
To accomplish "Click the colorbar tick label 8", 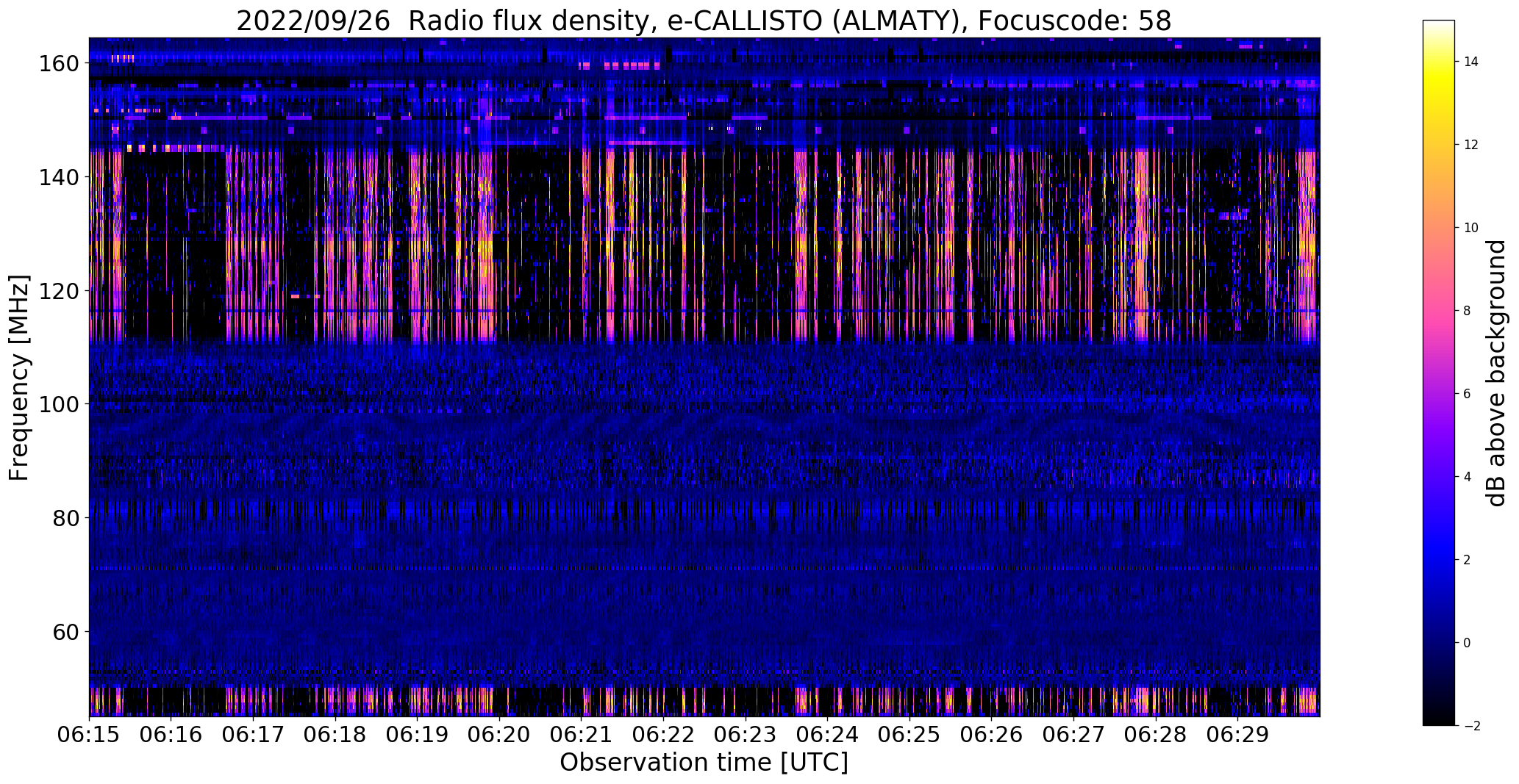I will tap(1468, 311).
